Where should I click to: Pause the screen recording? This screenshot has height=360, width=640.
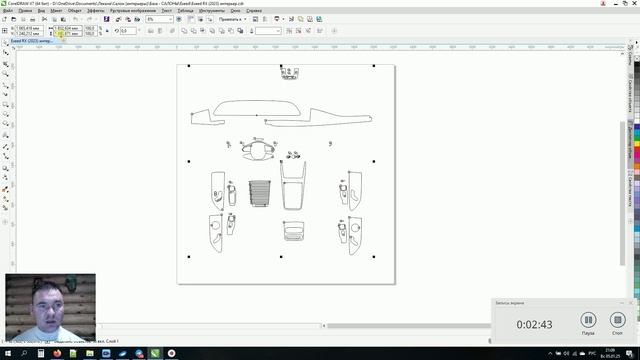tap(588, 320)
